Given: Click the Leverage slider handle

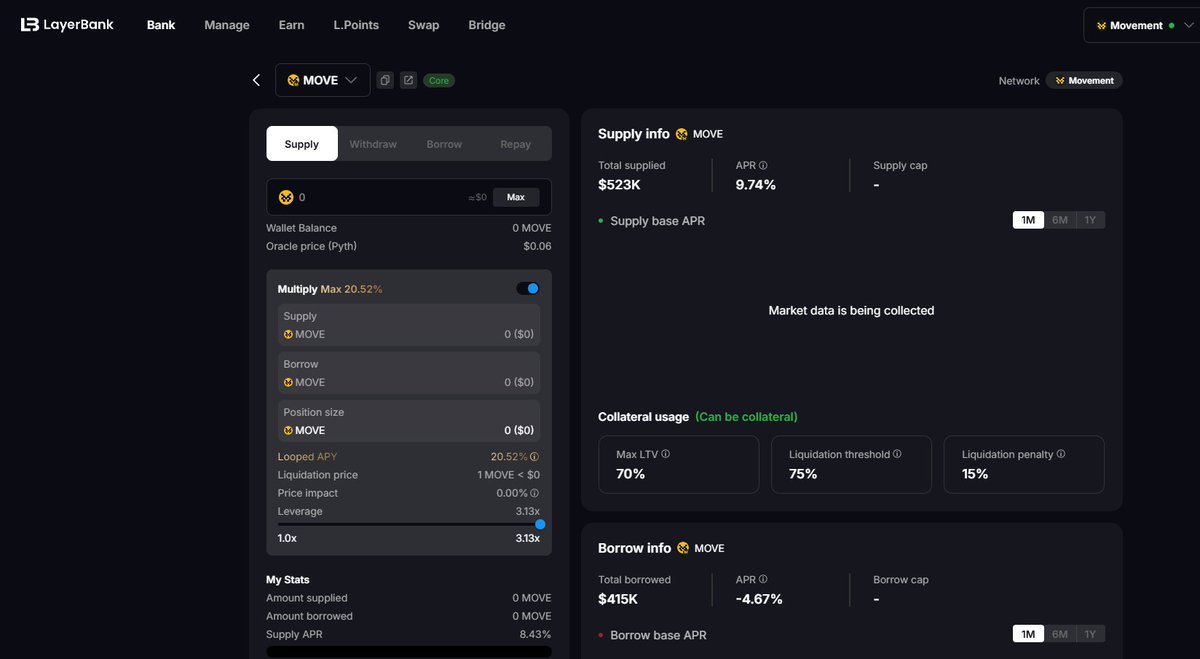Looking at the screenshot, I should (x=540, y=524).
